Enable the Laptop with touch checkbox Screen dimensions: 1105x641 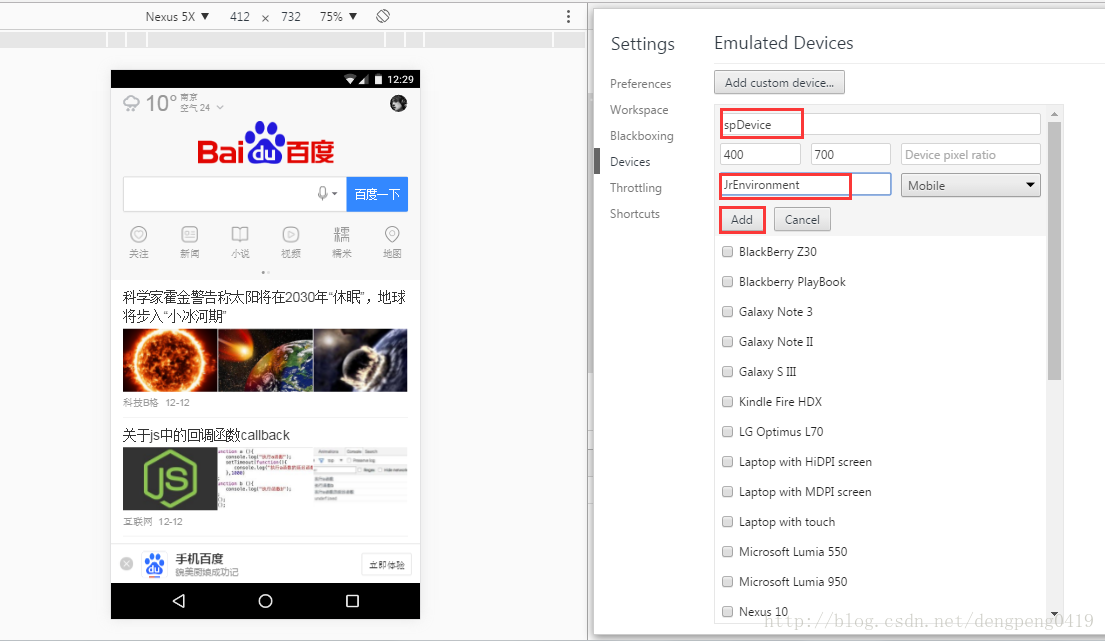[x=727, y=522]
